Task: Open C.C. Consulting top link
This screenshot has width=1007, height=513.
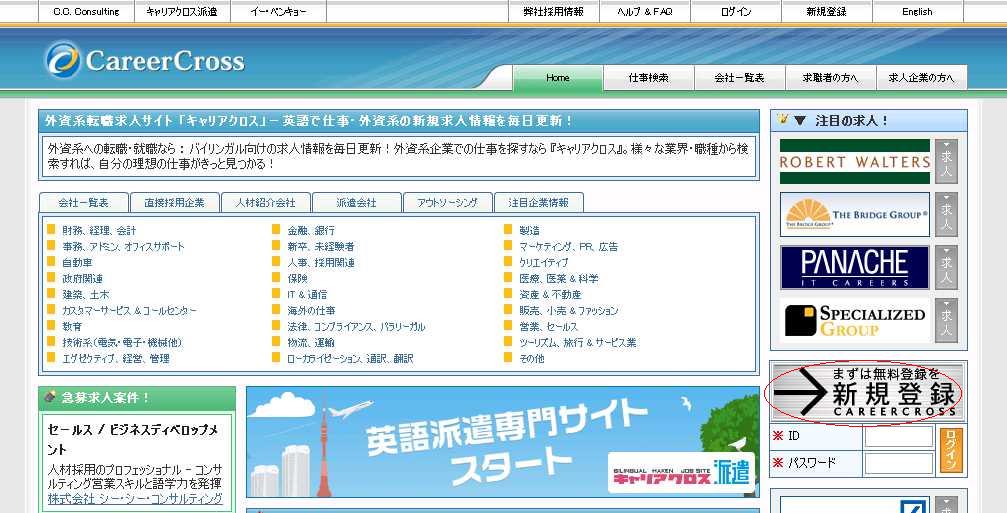Action: pyautogui.click(x=86, y=12)
